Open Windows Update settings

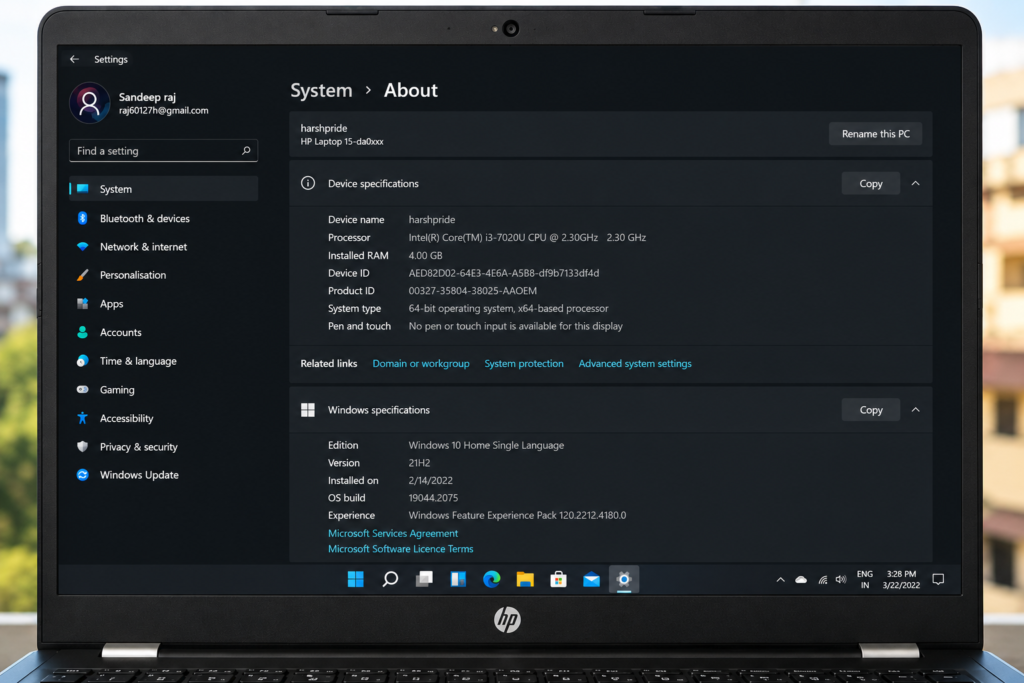pos(163,475)
